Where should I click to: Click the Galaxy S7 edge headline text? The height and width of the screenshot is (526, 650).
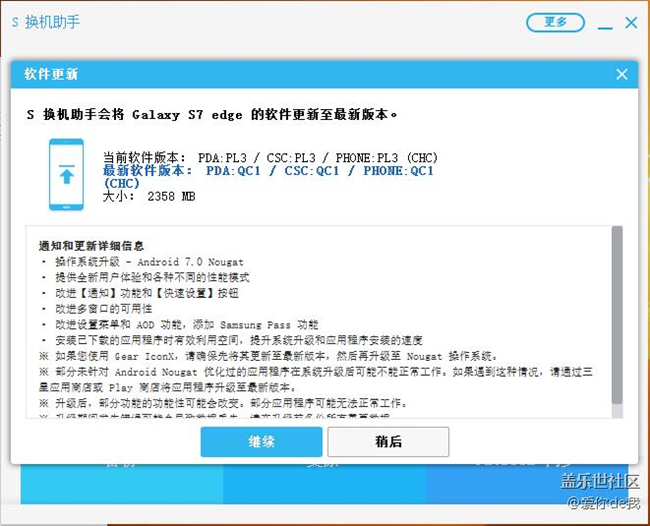[x=212, y=114]
